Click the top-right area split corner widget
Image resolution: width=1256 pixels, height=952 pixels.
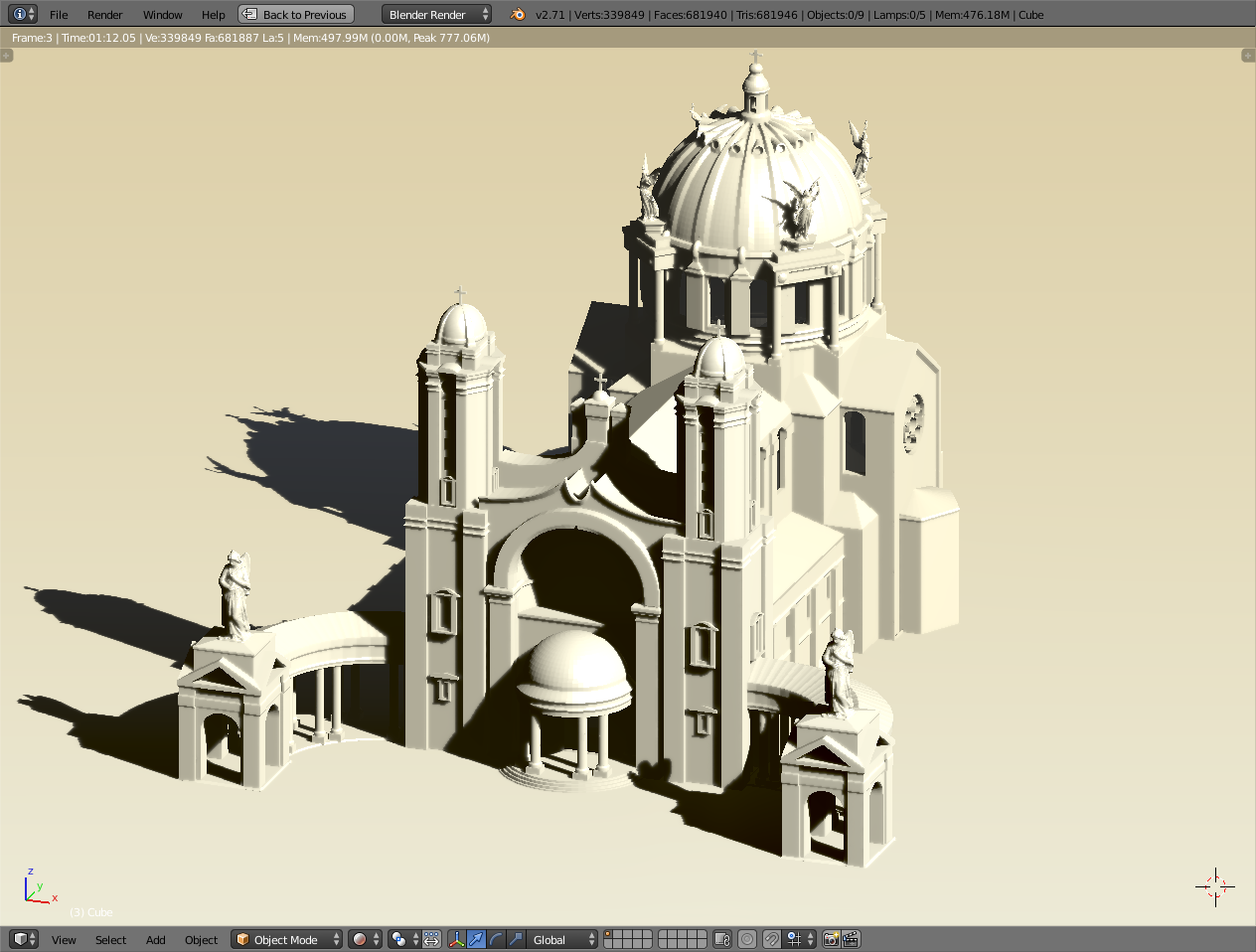coord(1248,56)
